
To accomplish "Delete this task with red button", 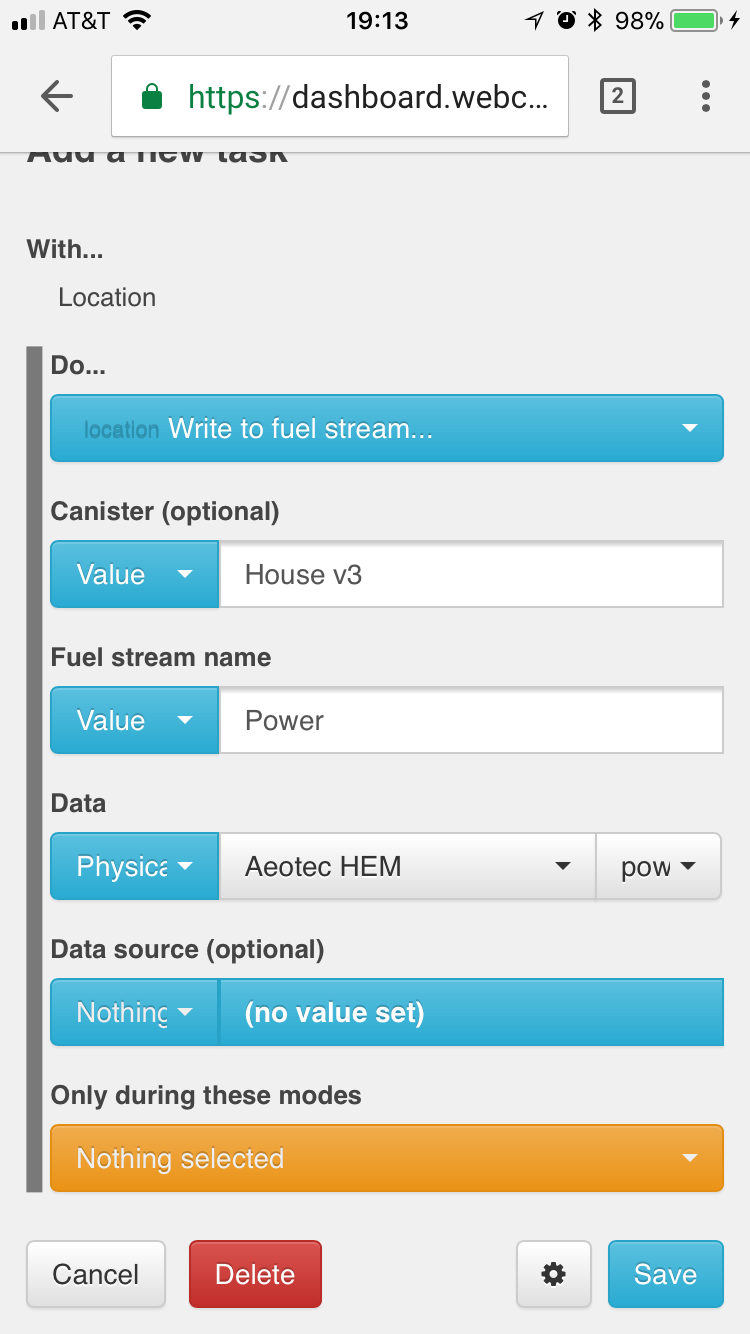I will click(x=255, y=1274).
